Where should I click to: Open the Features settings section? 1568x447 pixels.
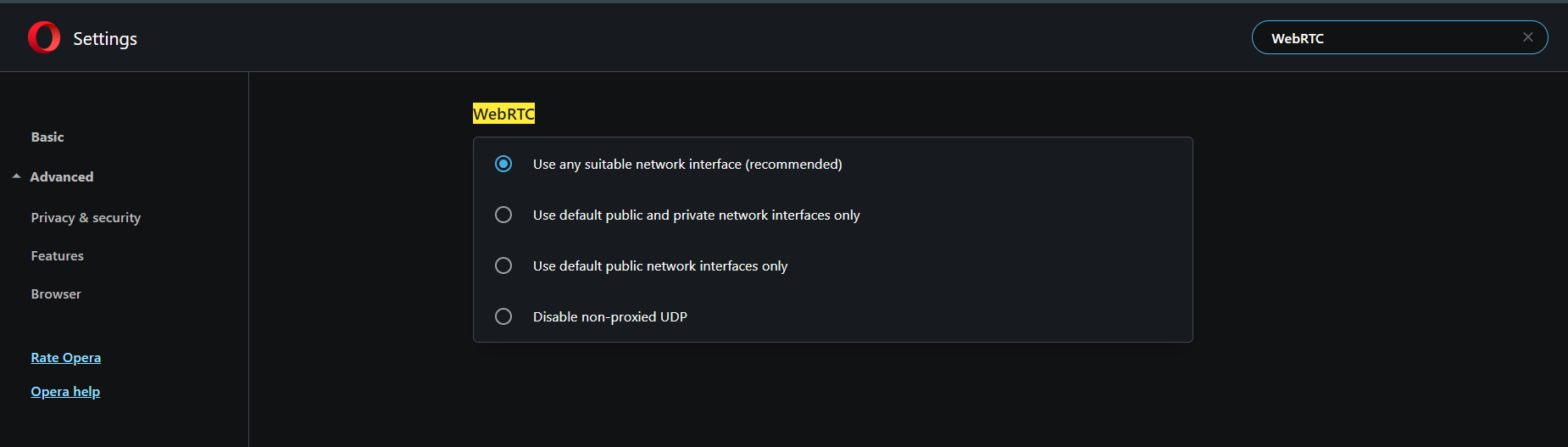tap(57, 255)
